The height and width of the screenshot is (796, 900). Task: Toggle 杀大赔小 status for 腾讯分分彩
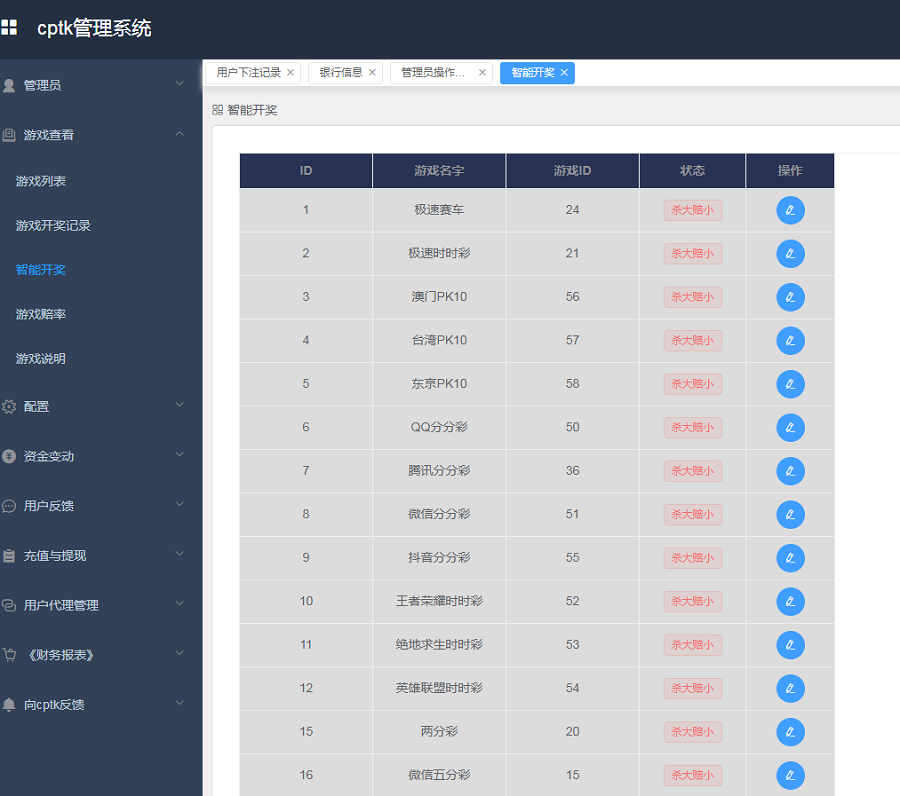pos(692,471)
